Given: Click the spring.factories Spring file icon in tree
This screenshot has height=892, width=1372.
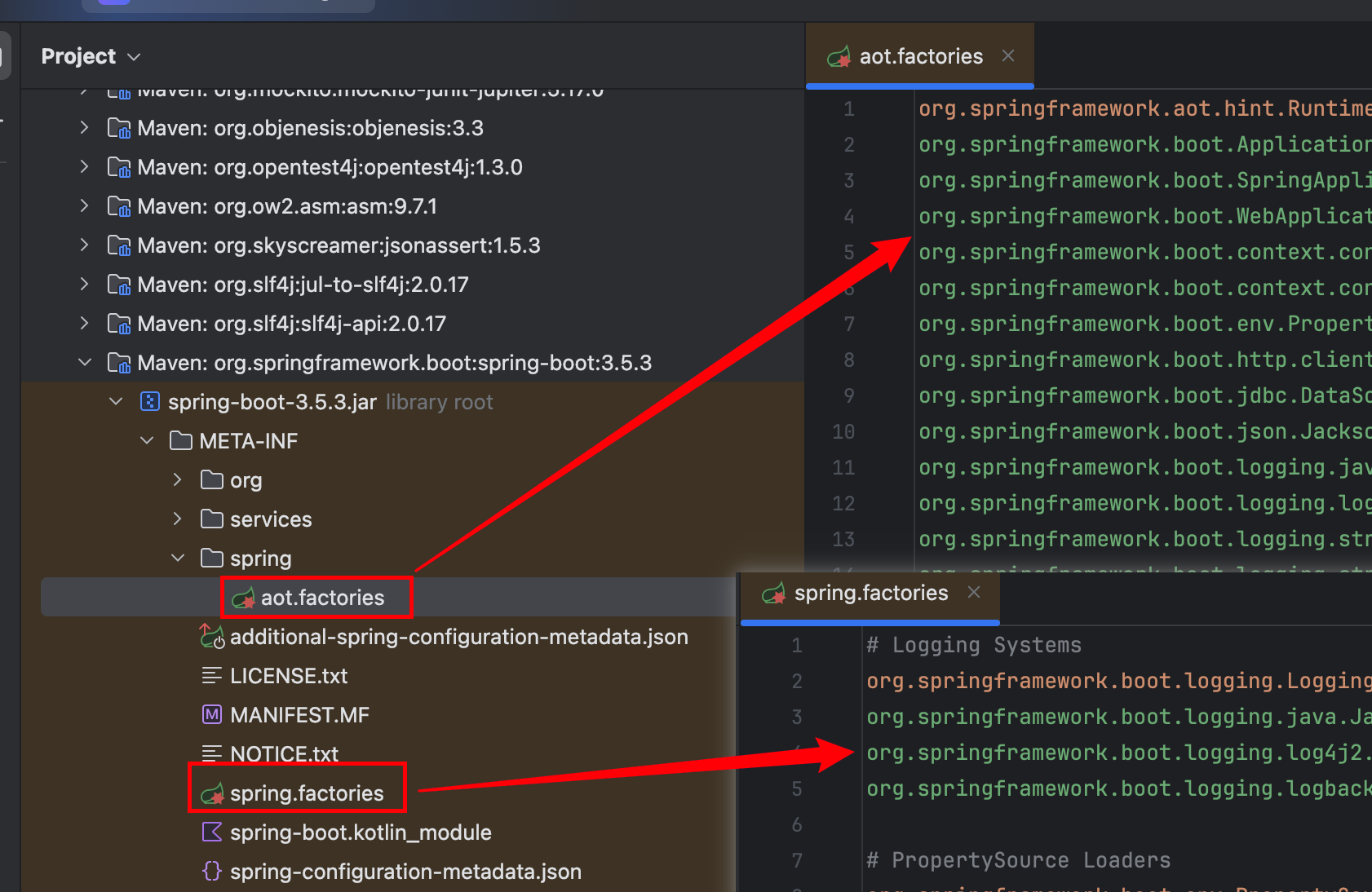Looking at the screenshot, I should (x=212, y=793).
